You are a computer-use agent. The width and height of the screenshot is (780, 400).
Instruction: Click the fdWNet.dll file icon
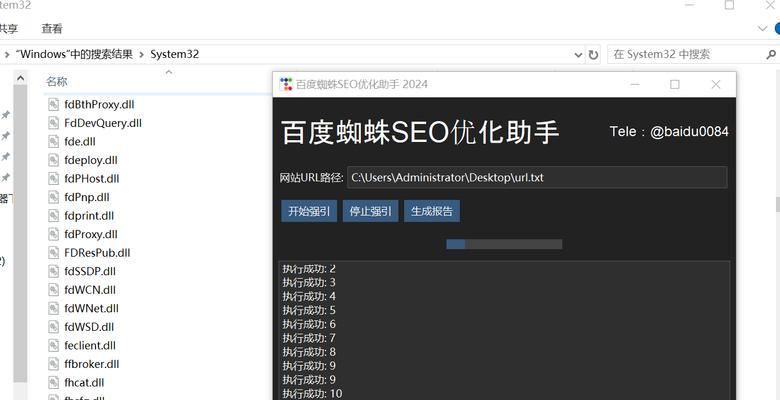[x=54, y=308]
